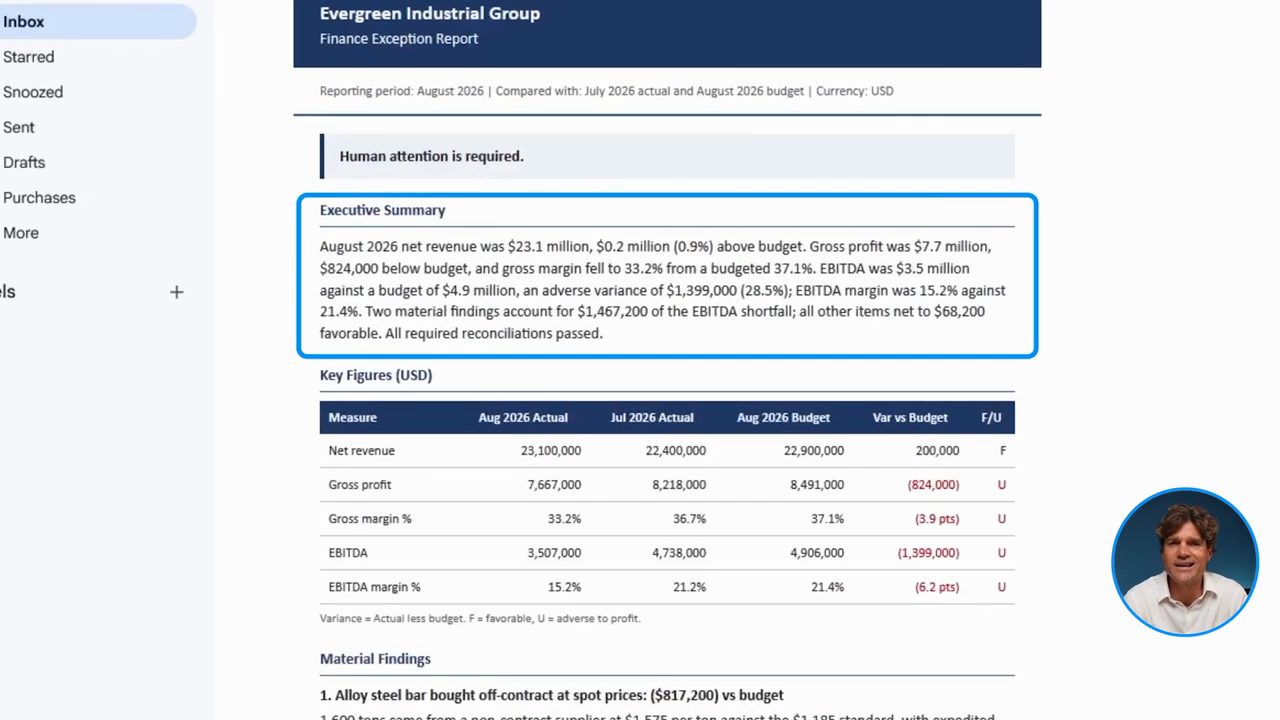Click the presenter video thumbnail
1280x720 pixels.
[x=1185, y=562]
